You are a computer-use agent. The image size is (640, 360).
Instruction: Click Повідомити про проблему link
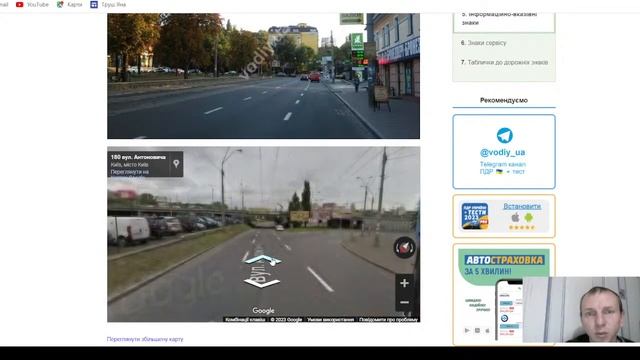[388, 320]
